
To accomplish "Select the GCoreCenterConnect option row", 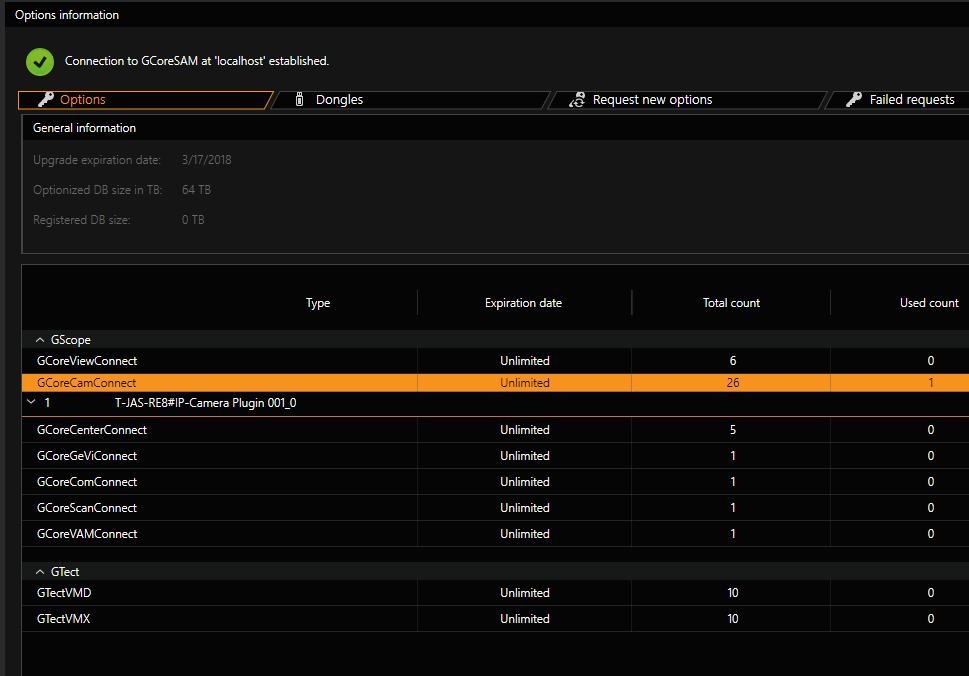I will (495, 430).
